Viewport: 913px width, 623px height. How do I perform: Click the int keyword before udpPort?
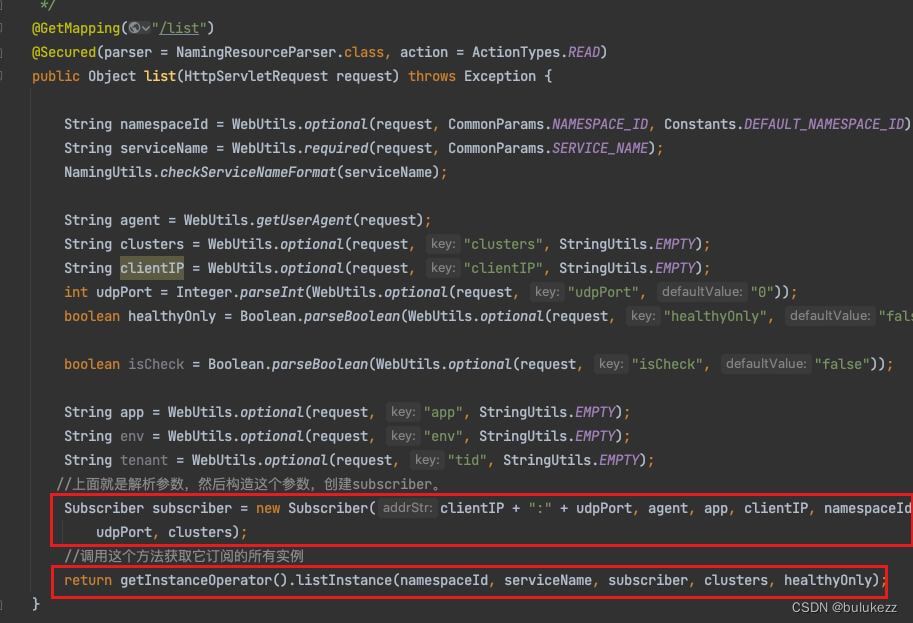tap(76, 292)
